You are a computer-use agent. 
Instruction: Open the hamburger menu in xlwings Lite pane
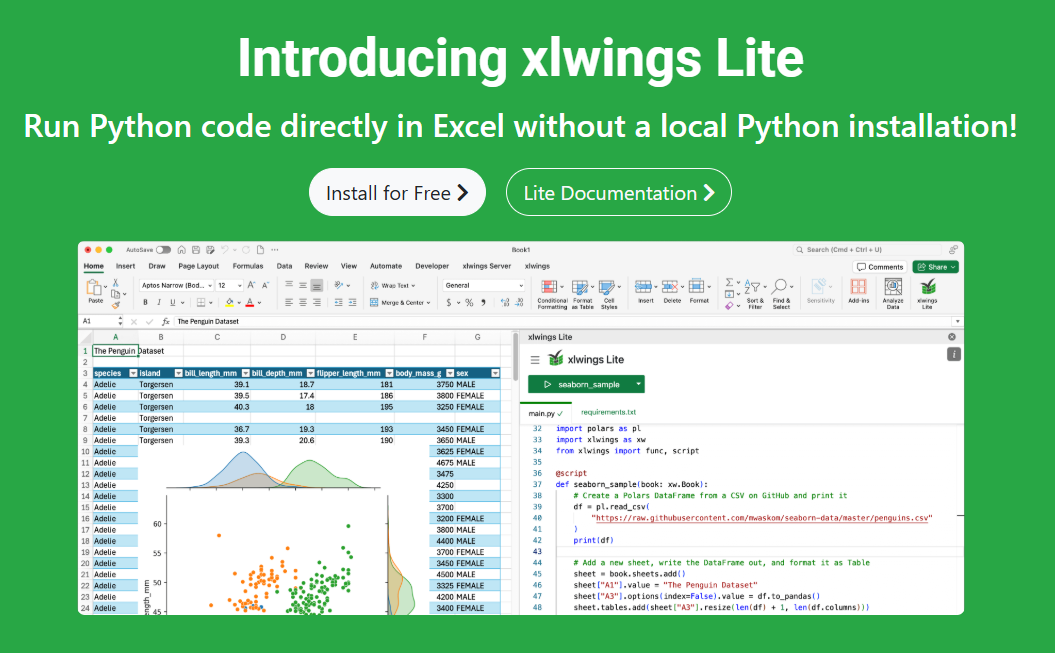click(x=535, y=360)
